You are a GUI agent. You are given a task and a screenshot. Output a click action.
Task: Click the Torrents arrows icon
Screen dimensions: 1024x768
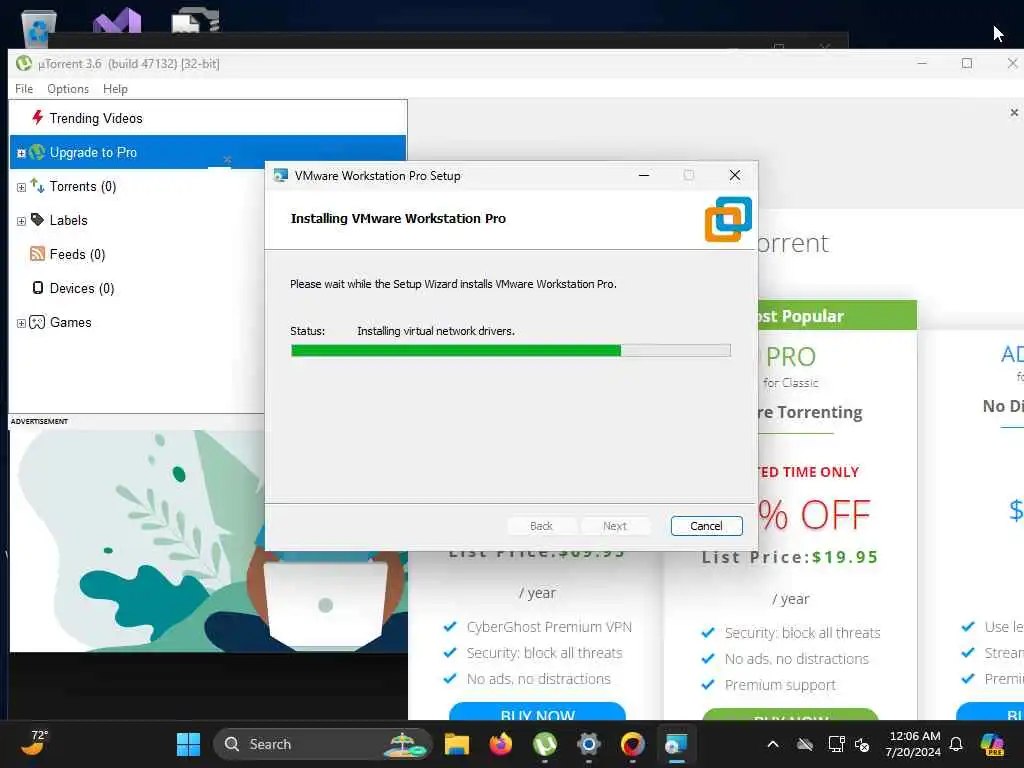37,186
